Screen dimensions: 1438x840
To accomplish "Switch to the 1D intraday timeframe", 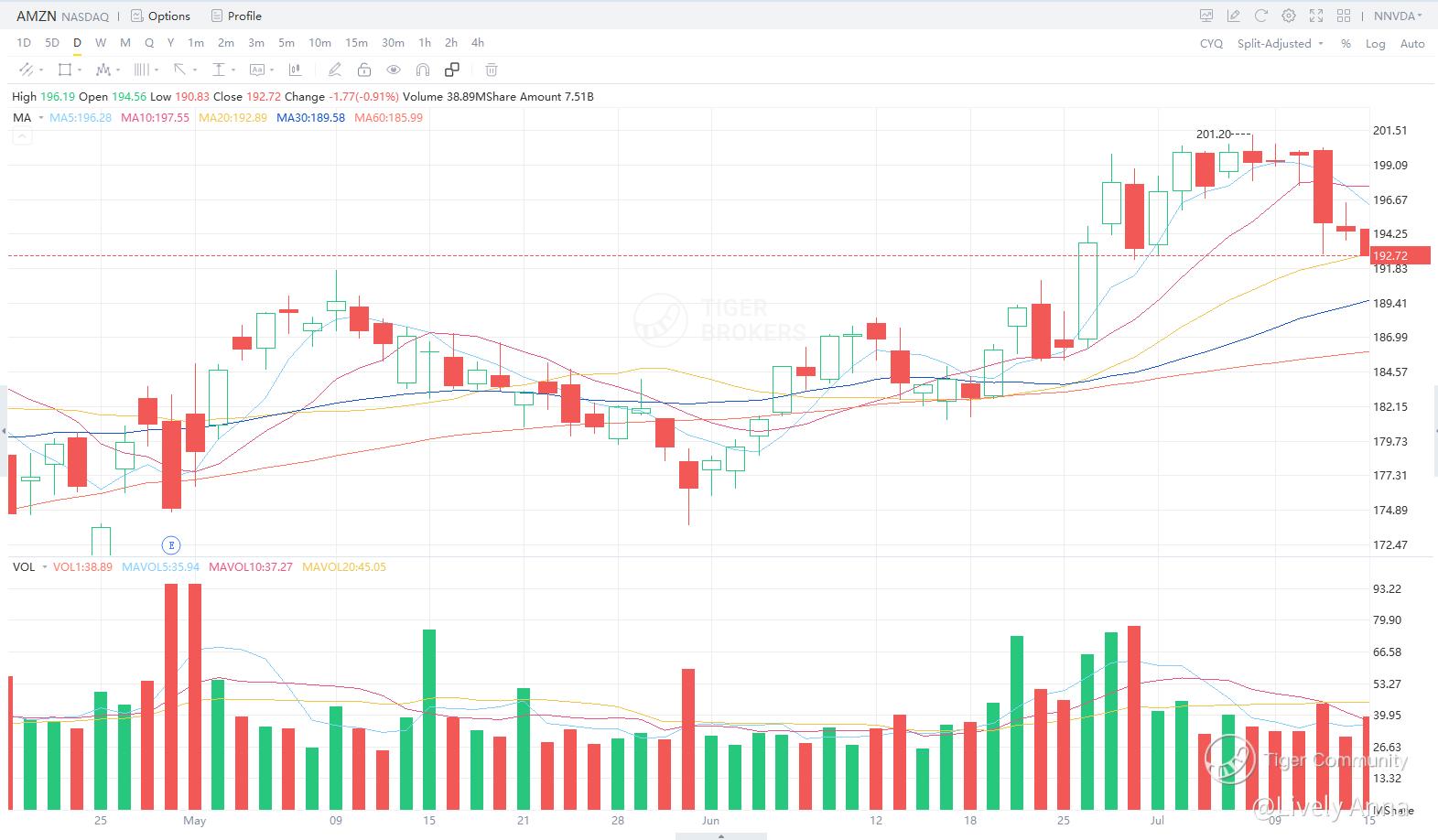I will click(x=24, y=43).
